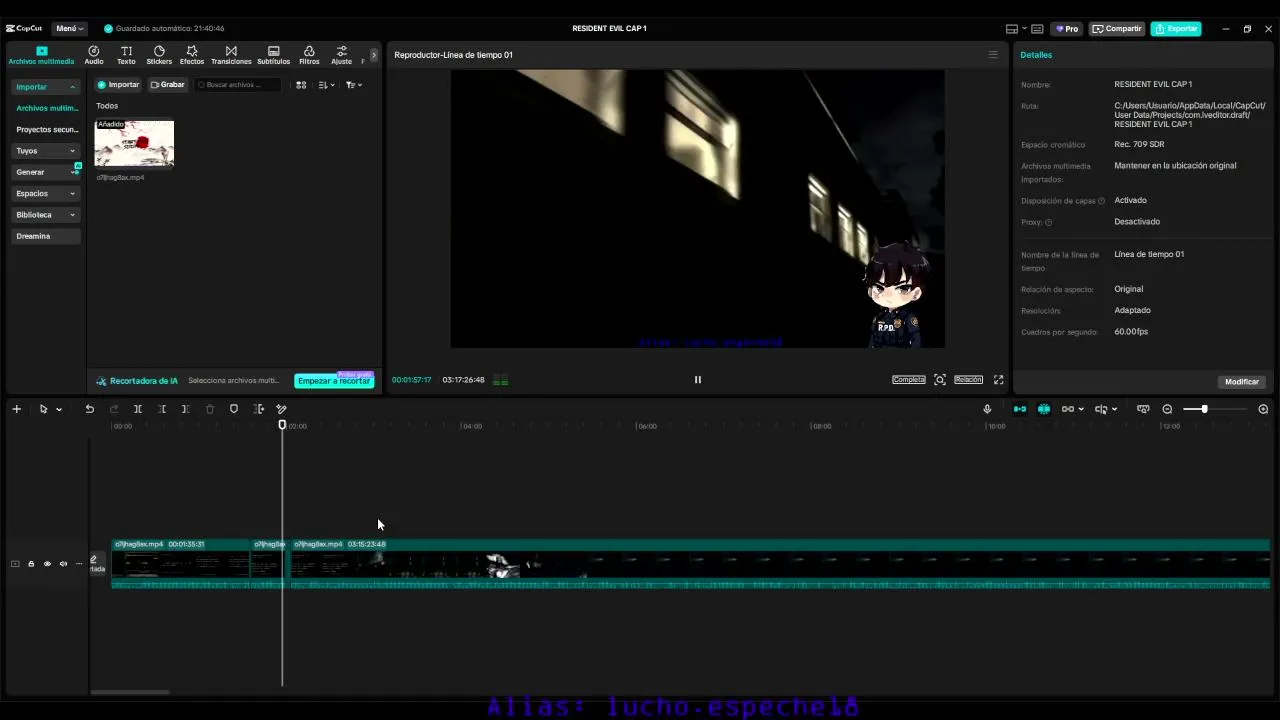Click the timeline horizontal scrollbar
Screen dimensions: 1280x720
tap(130, 692)
